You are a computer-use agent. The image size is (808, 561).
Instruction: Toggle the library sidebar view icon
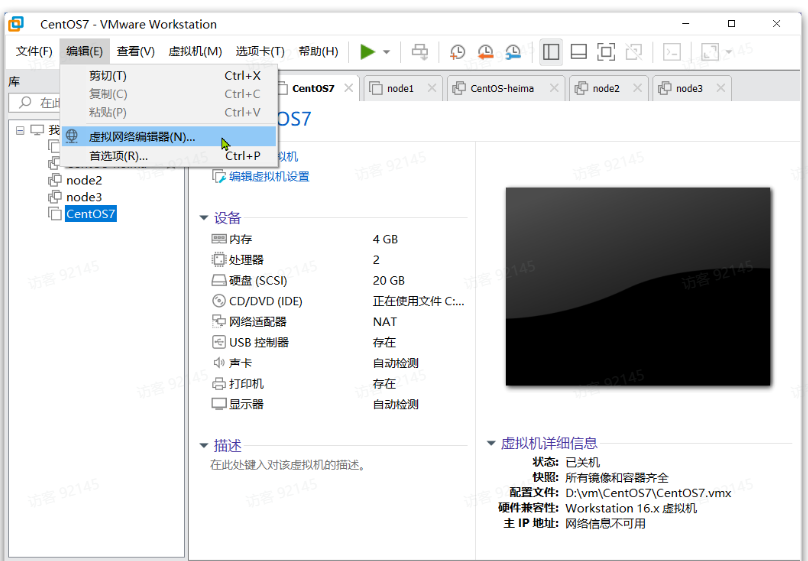tap(551, 52)
